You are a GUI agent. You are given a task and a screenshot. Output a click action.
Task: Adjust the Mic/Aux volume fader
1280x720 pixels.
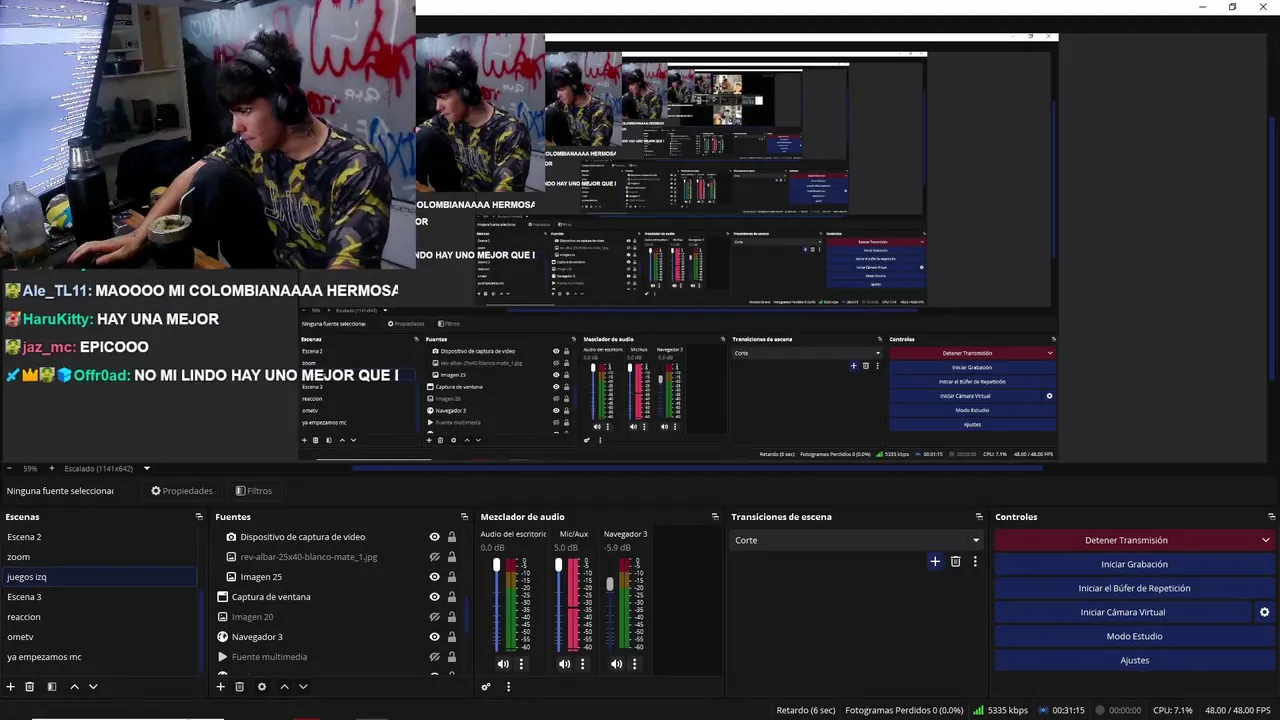coord(558,566)
